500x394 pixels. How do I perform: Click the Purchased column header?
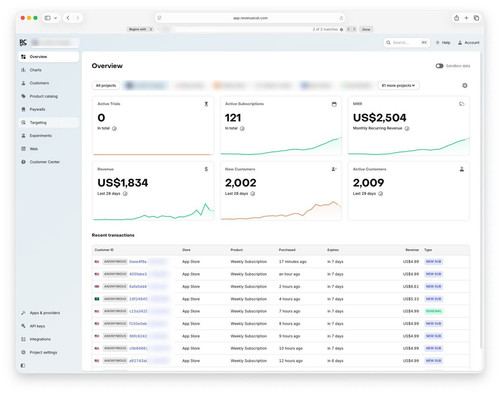coord(287,250)
